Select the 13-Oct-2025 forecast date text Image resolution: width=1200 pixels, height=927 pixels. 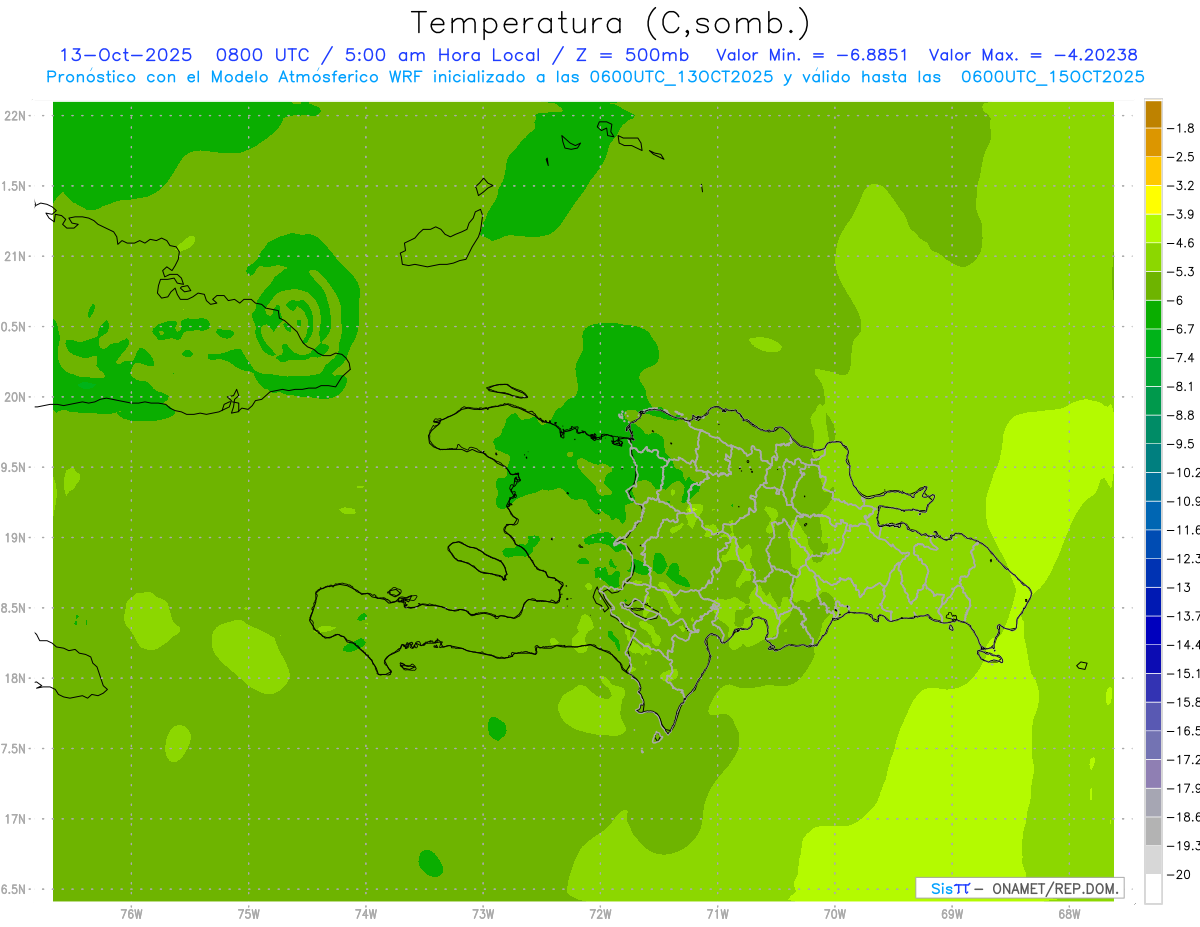(x=125, y=55)
